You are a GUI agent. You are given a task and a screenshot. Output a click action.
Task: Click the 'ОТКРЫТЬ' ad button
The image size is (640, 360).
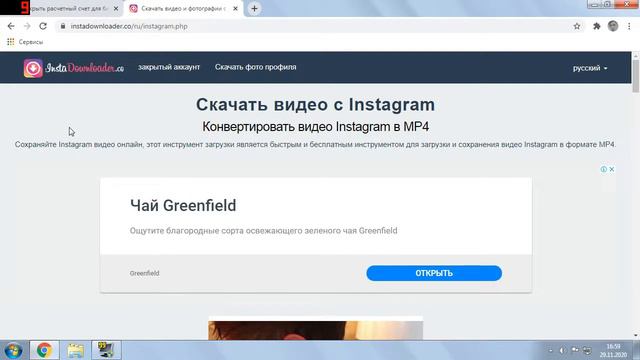(434, 273)
